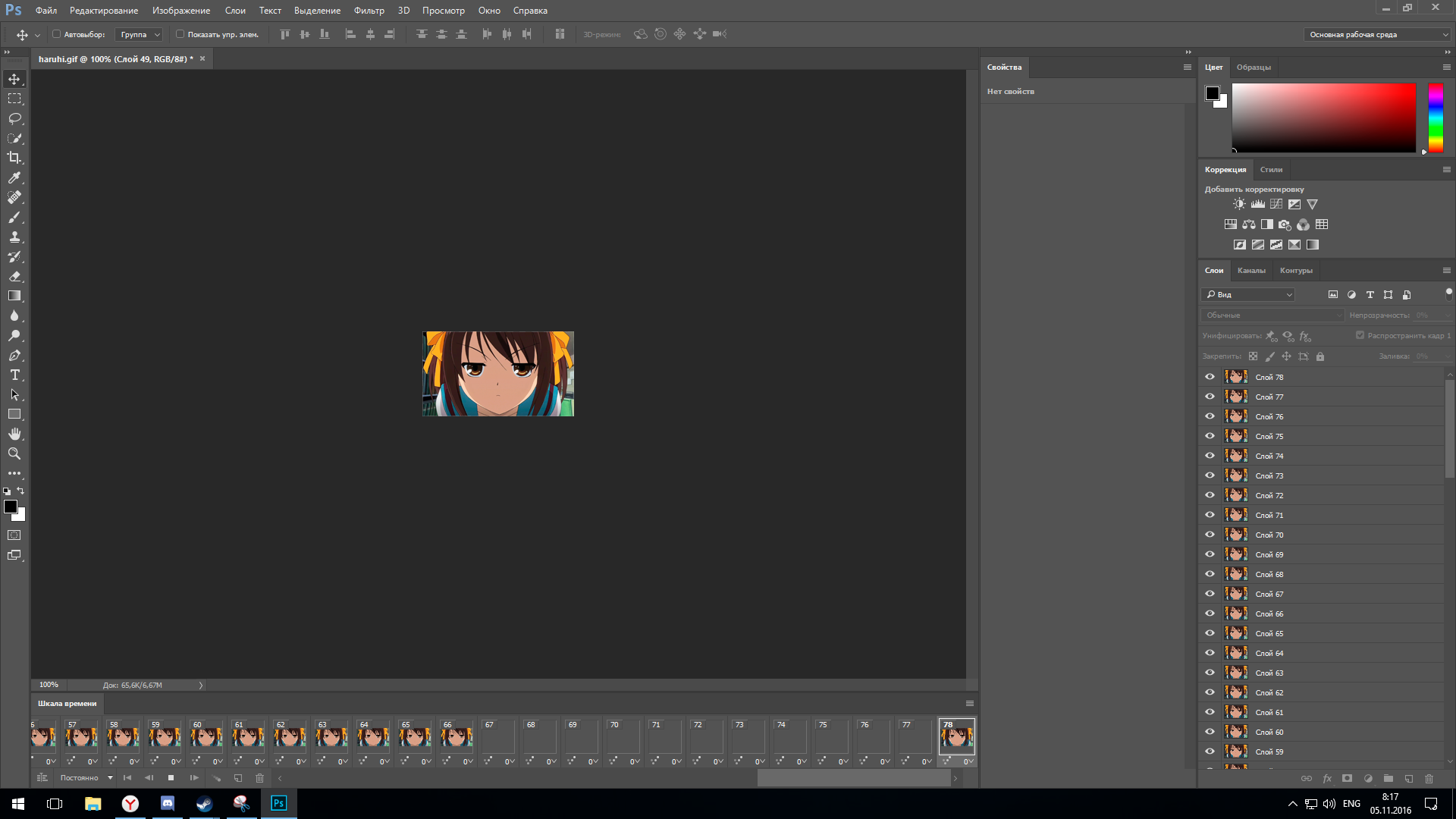The width and height of the screenshot is (1456, 819).
Task: Select the Blur tool
Action: tap(14, 315)
